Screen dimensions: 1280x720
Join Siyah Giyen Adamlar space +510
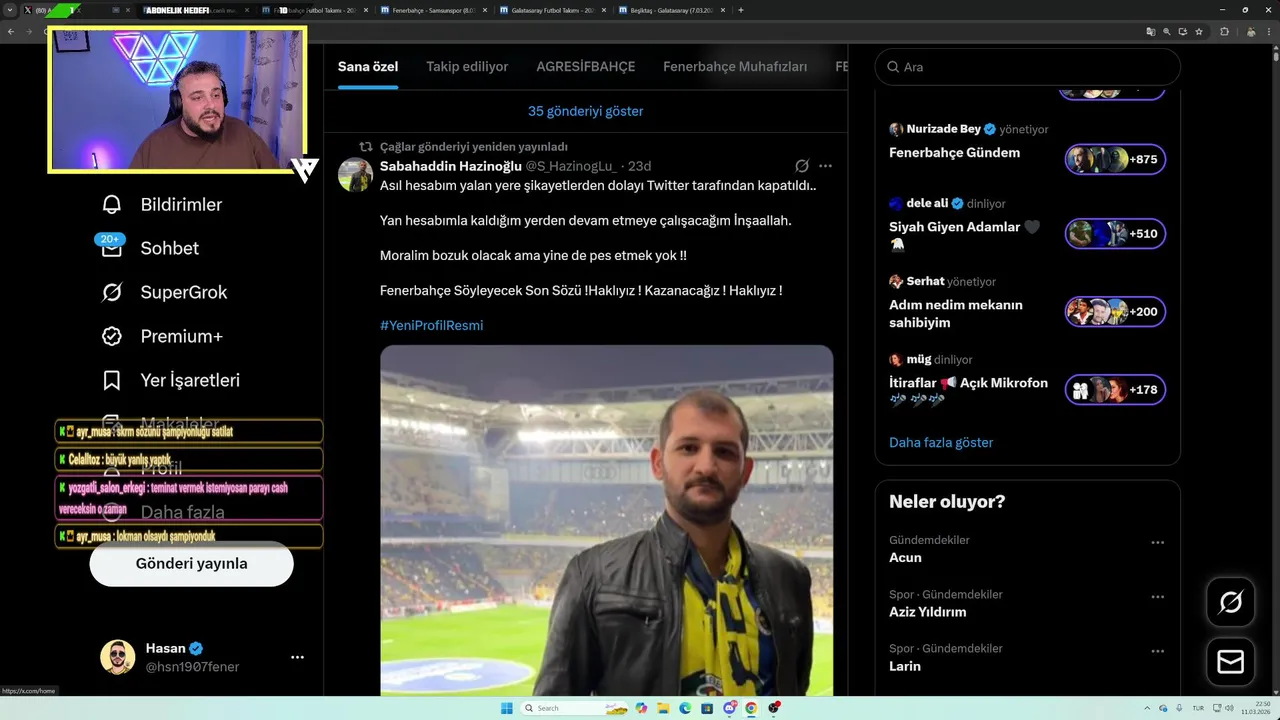coord(1115,234)
